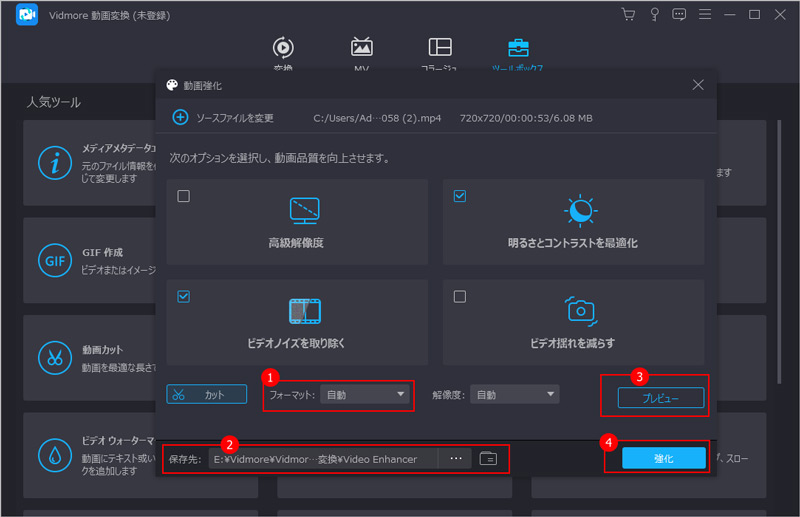Click the 人気ツール heading
The image size is (800, 517).
[54, 102]
